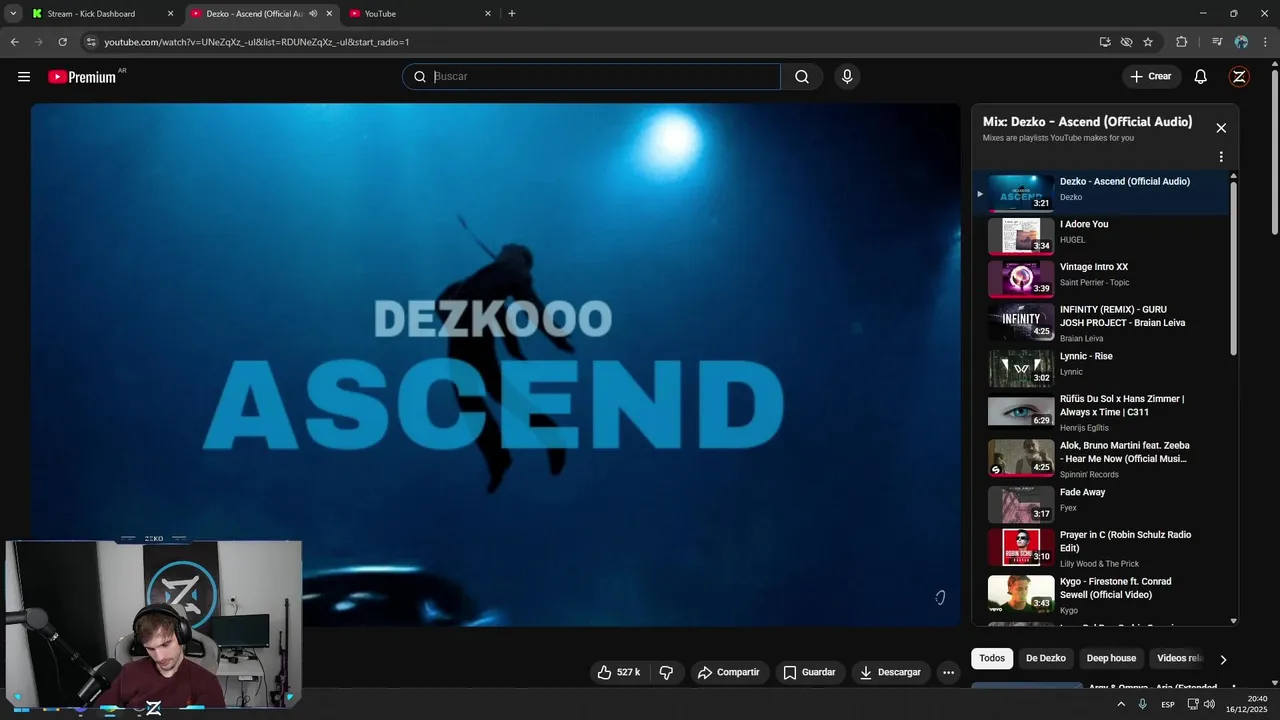Viewport: 1280px width, 720px height.
Task: Close the Kick Dashboard tab
Action: coord(170,14)
